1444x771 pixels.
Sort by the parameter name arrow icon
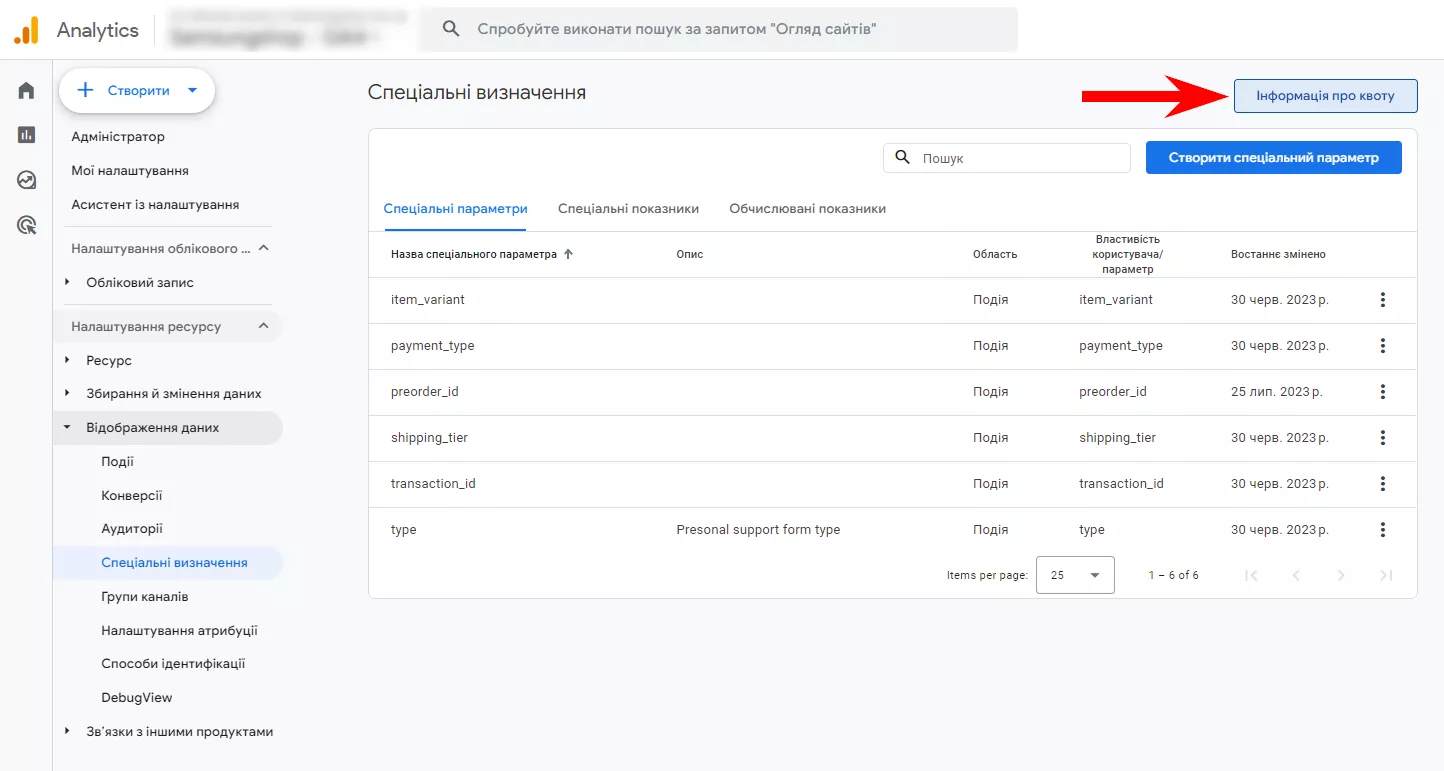(569, 254)
